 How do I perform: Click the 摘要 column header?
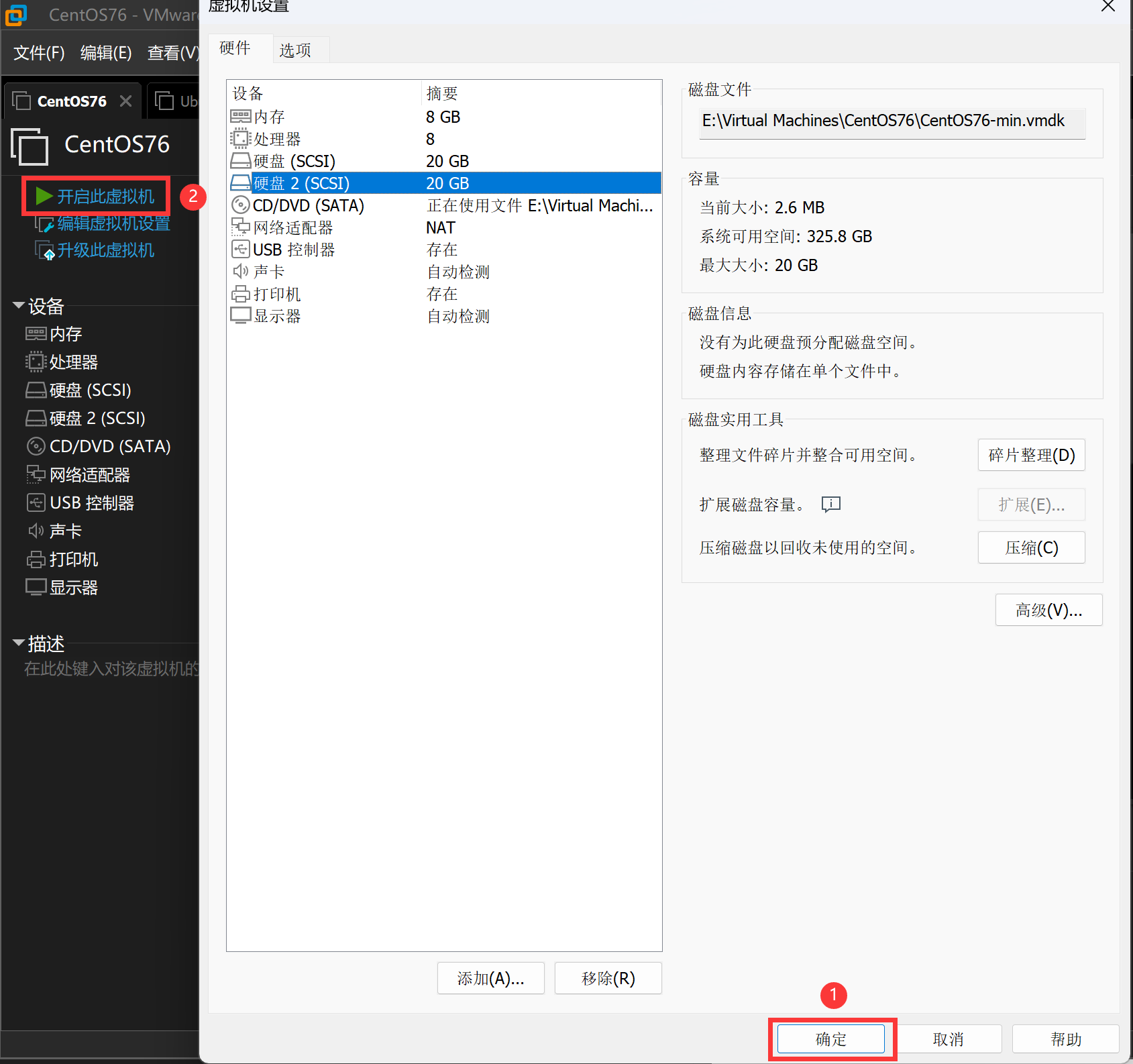541,93
